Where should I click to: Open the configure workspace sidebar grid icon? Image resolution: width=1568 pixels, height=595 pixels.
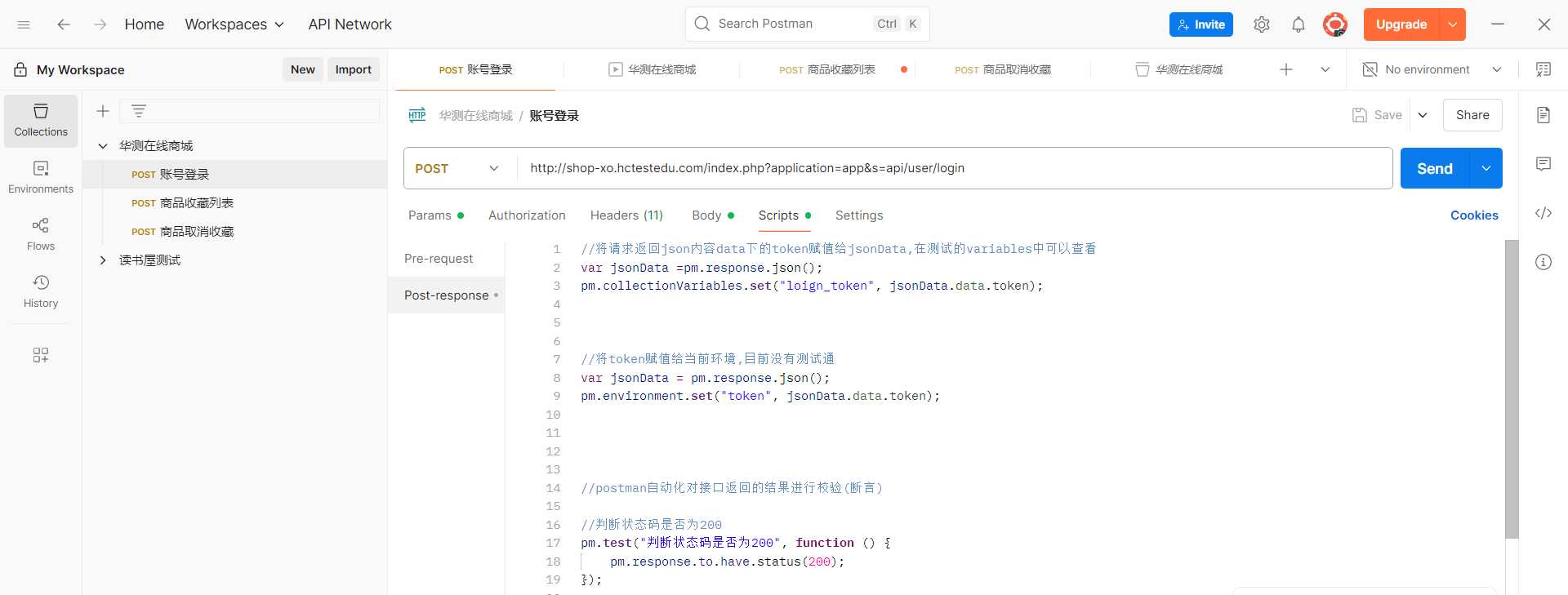point(41,355)
